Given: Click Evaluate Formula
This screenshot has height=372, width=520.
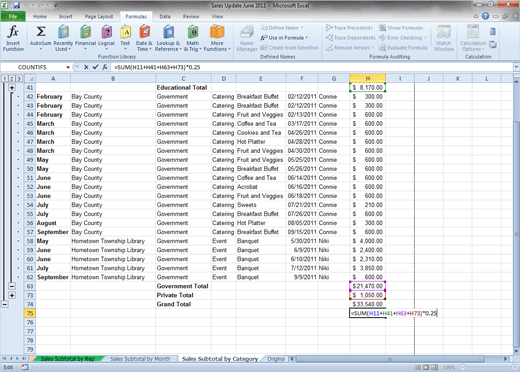Looking at the screenshot, I should [403, 48].
